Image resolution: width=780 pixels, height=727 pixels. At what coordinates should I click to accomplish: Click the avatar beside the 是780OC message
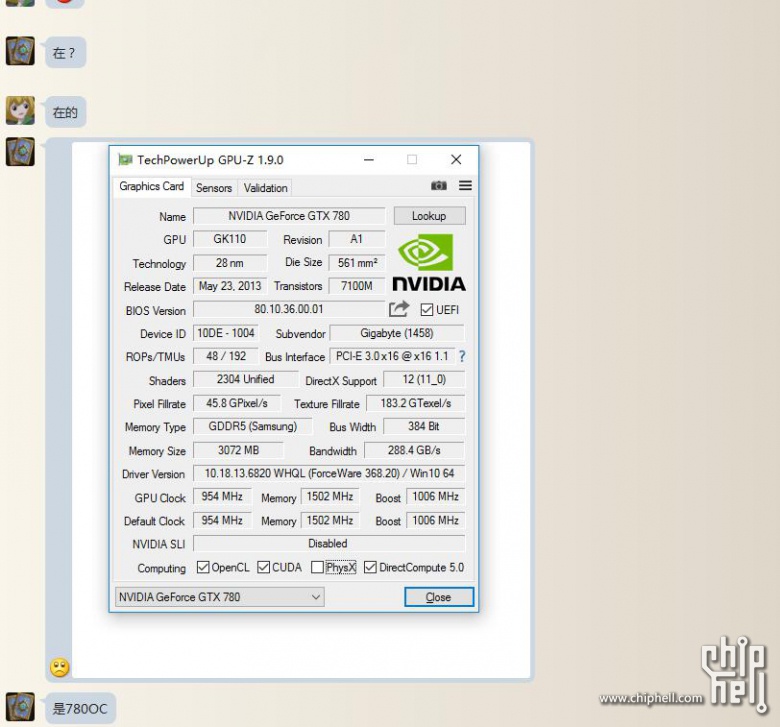[20, 707]
